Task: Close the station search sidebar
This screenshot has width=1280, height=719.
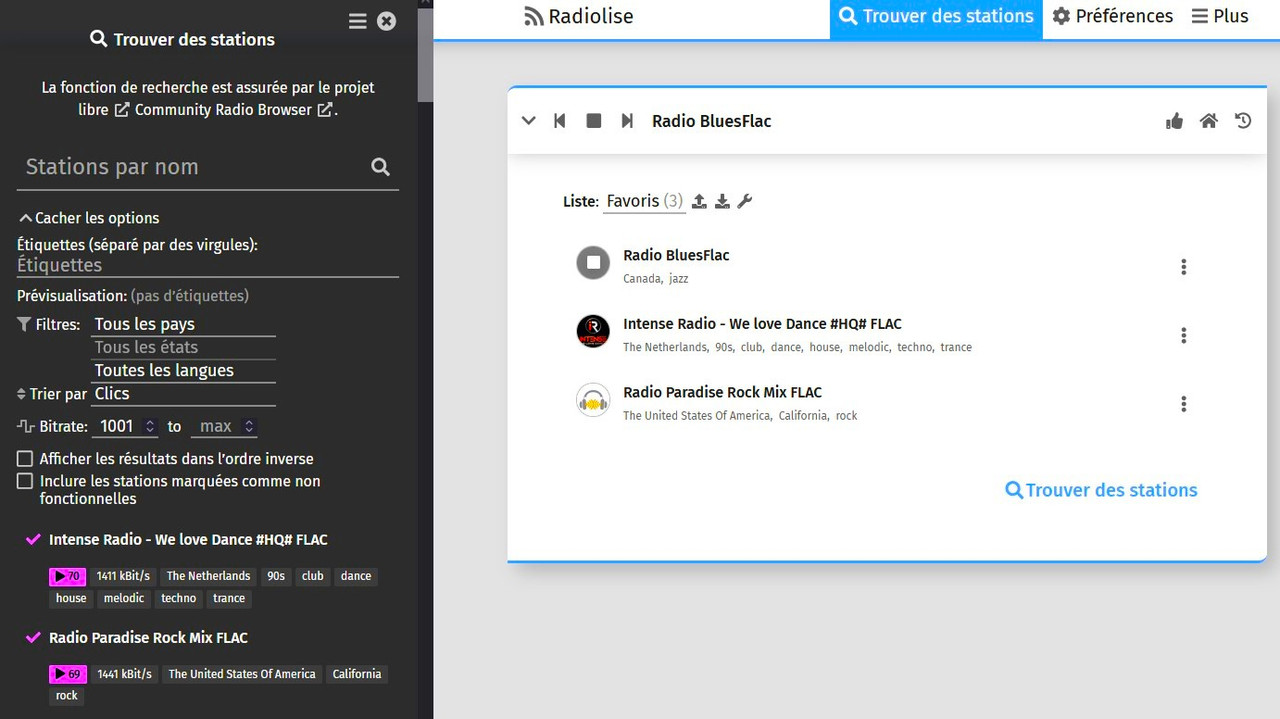Action: [x=387, y=21]
